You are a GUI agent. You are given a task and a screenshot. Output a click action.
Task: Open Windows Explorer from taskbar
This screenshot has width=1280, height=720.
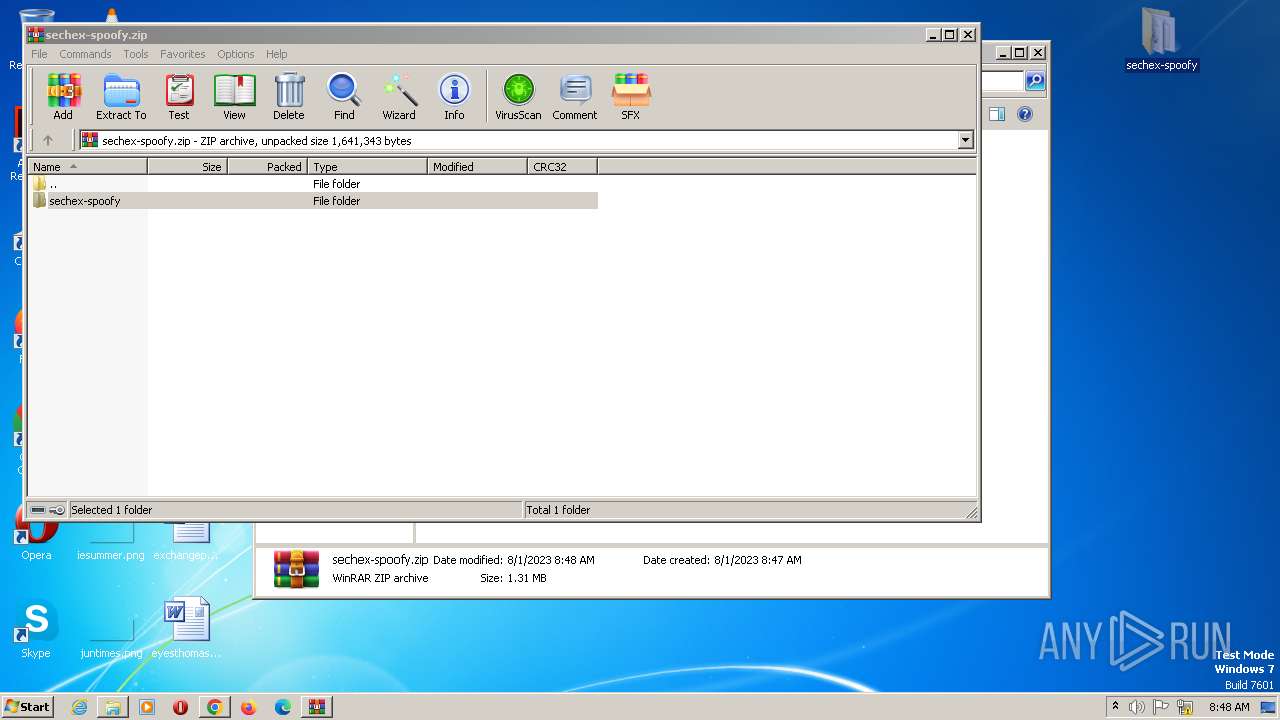[x=113, y=707]
